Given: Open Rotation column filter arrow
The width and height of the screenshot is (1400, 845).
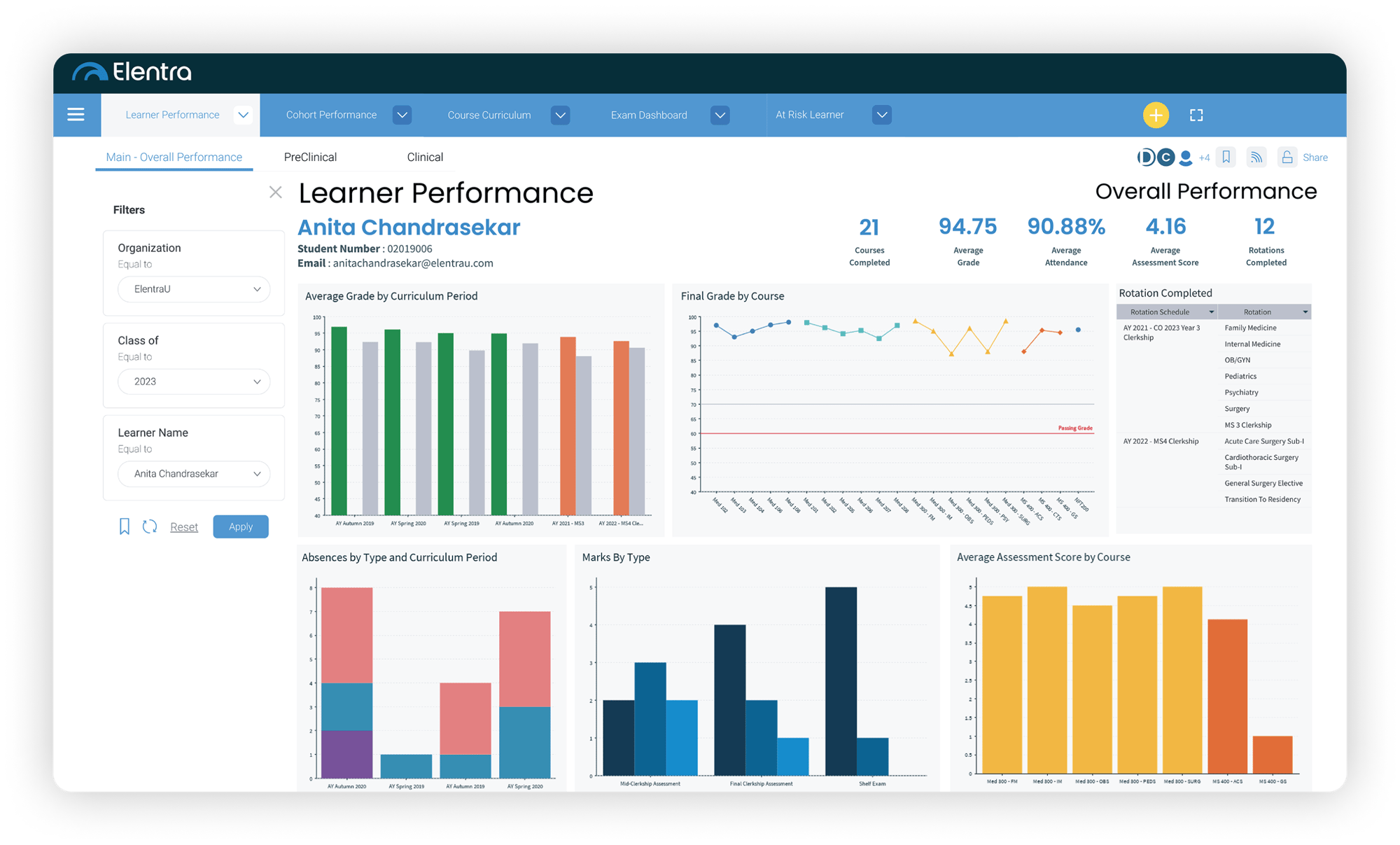Looking at the screenshot, I should pyautogui.click(x=1305, y=312).
